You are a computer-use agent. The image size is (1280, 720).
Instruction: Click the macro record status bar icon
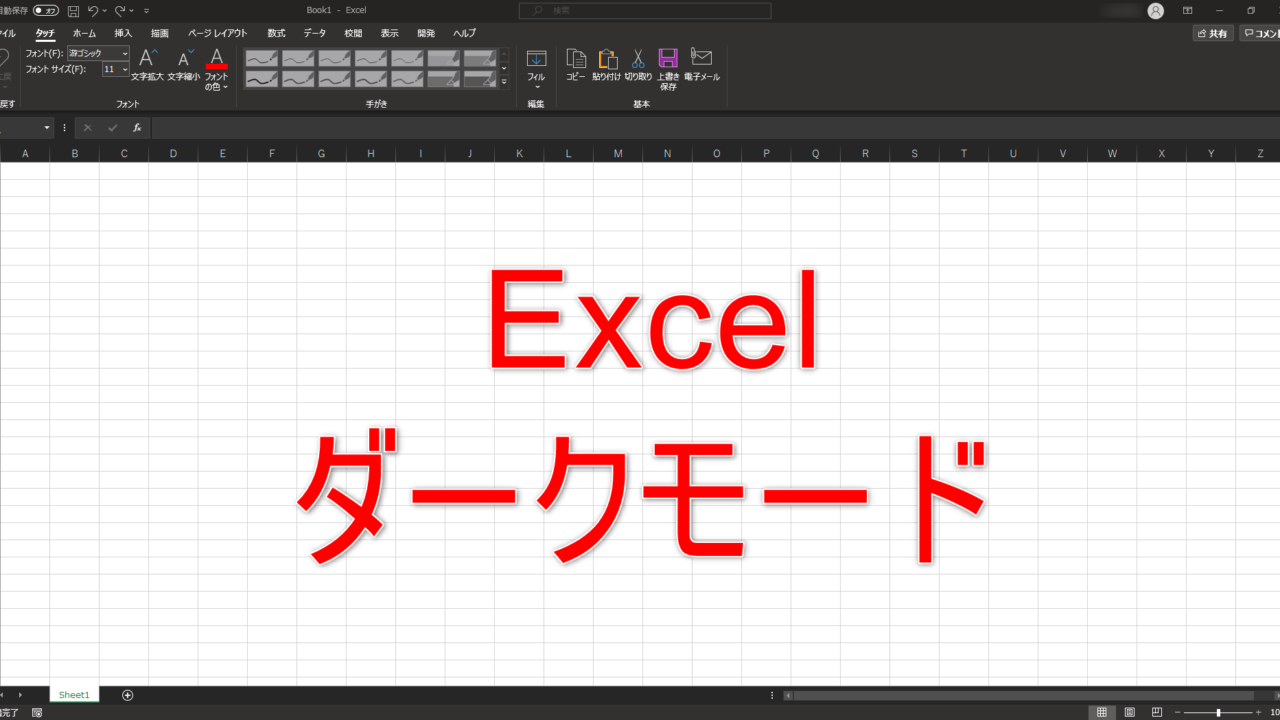pyautogui.click(x=37, y=712)
